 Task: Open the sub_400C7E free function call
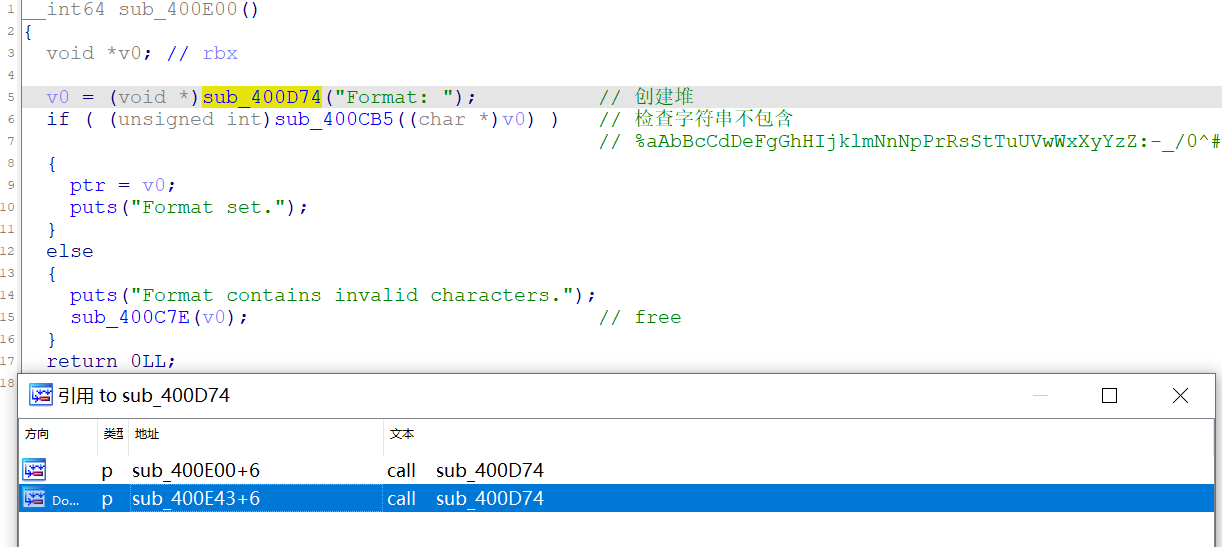130,317
